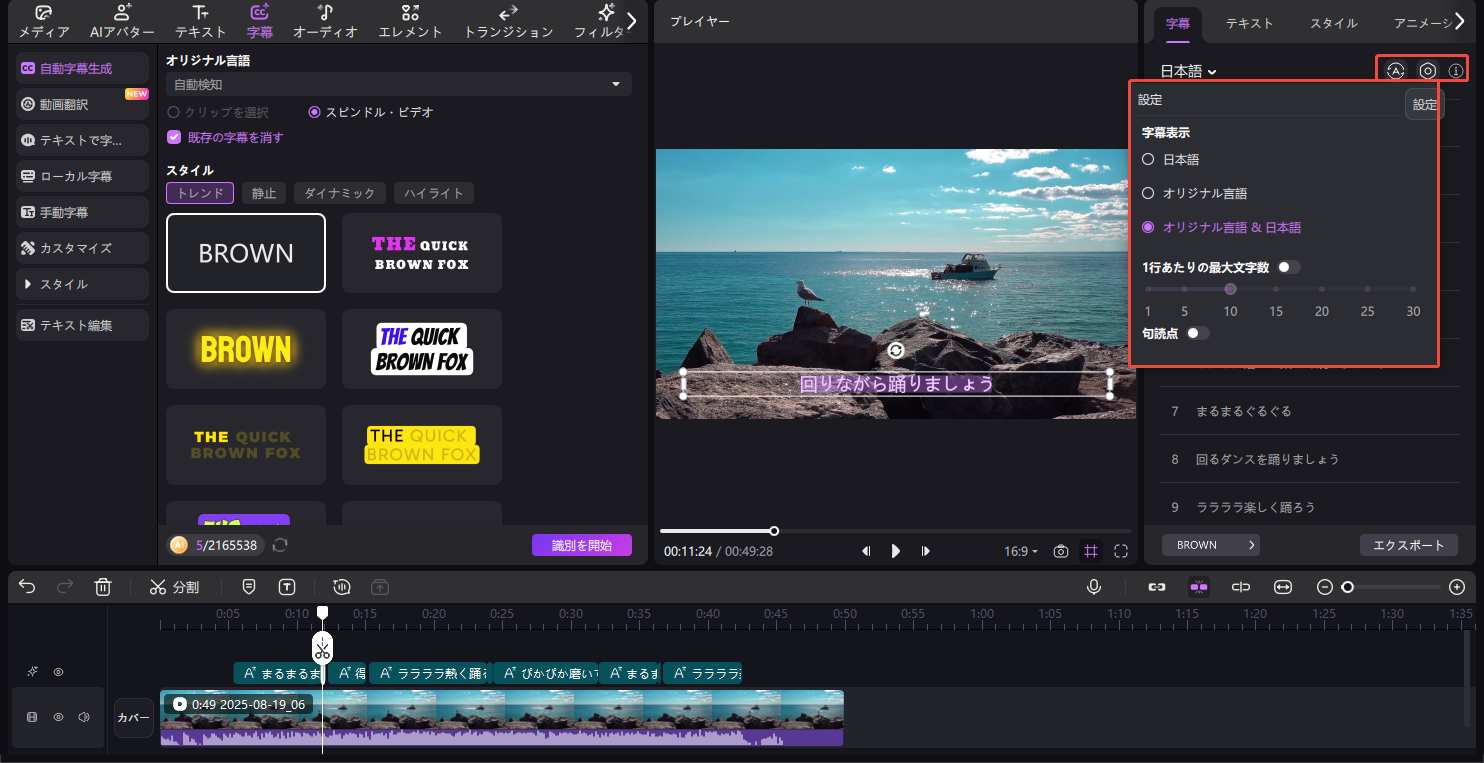The height and width of the screenshot is (763, 1484).
Task: Click the translate icon beside 日本語
Action: tap(1396, 71)
